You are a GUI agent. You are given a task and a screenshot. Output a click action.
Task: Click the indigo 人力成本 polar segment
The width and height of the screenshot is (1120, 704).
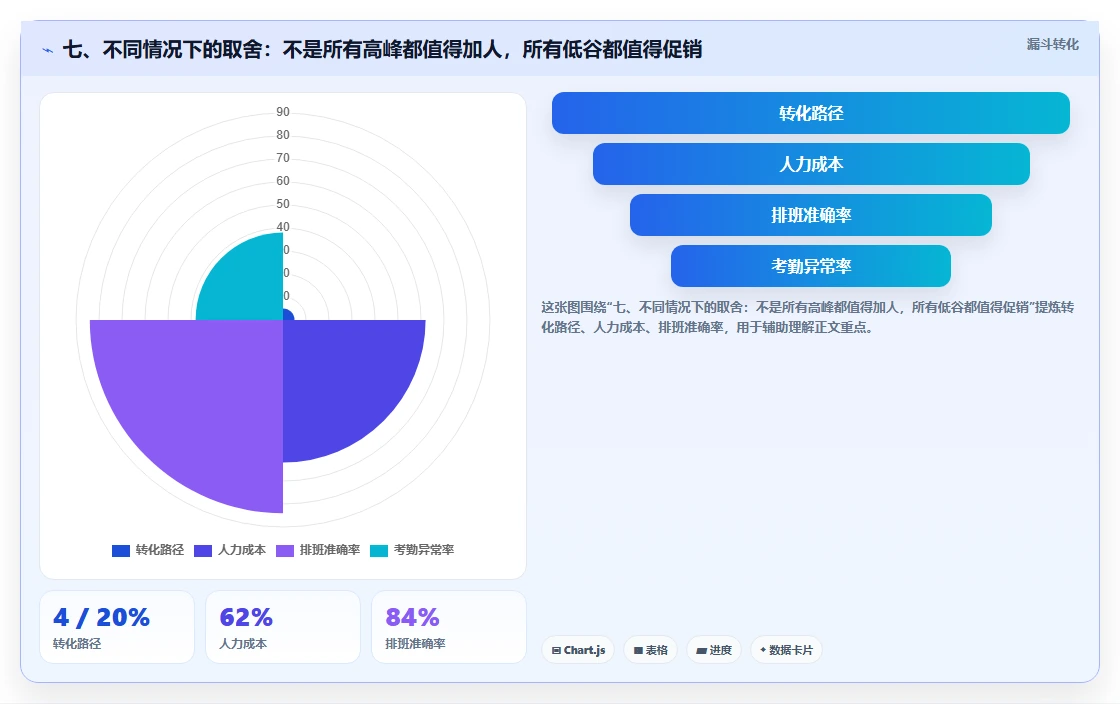point(343,378)
